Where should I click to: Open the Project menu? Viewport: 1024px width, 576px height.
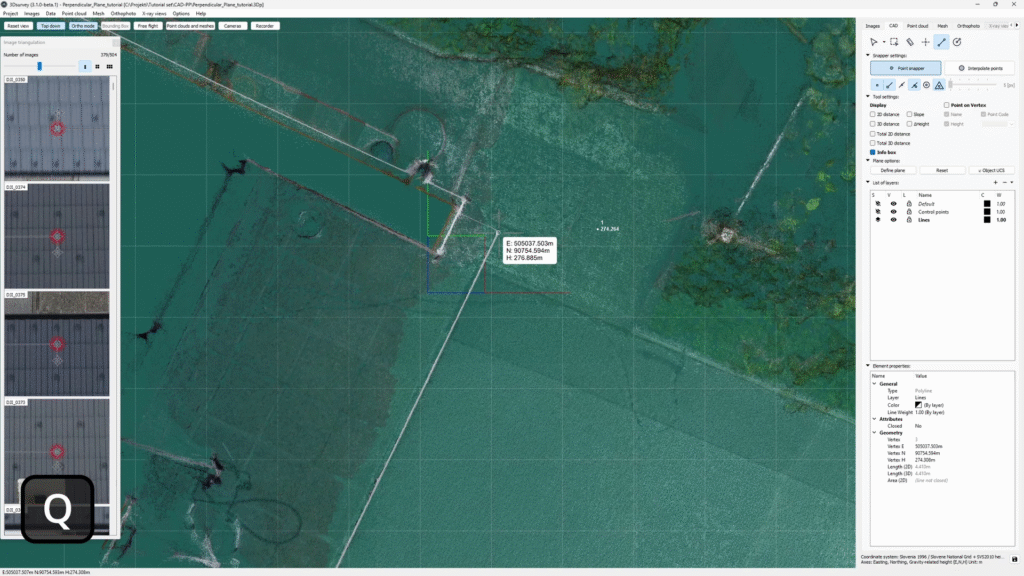(x=10, y=13)
